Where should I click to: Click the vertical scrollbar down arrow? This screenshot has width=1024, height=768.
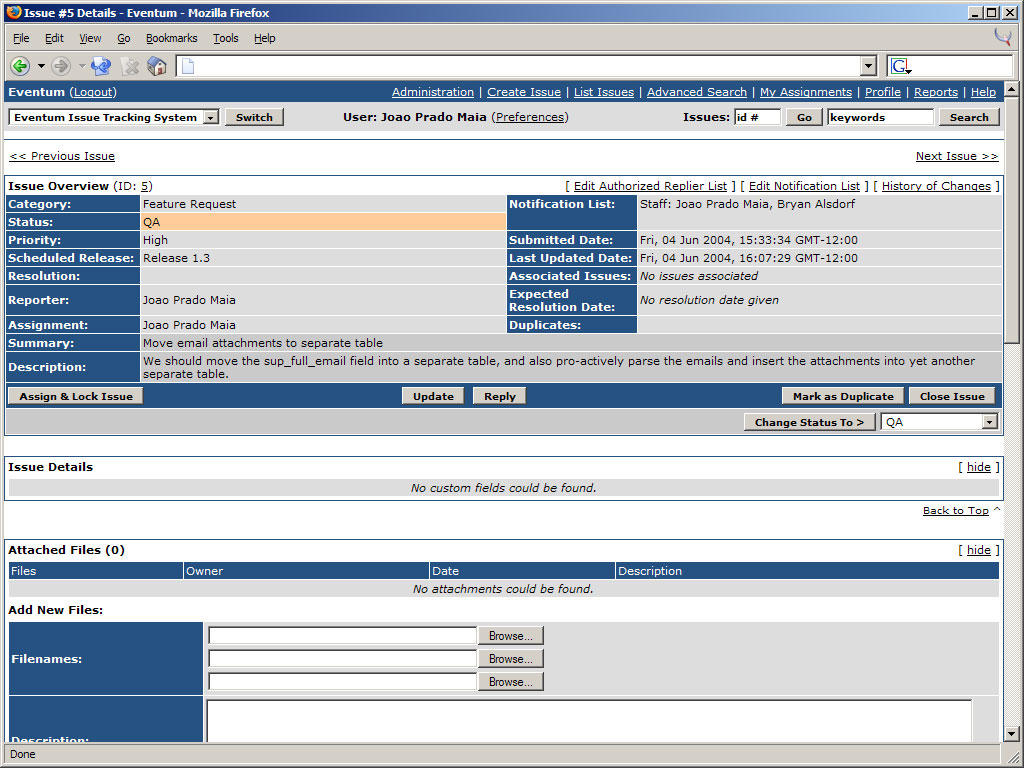click(1011, 733)
